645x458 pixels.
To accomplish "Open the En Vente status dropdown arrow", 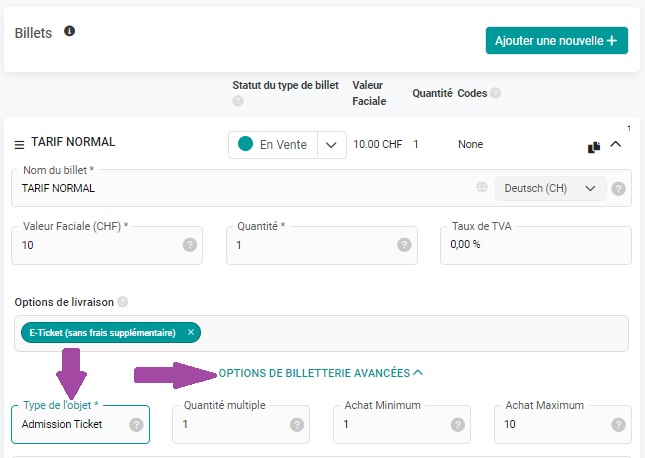I will [332, 145].
